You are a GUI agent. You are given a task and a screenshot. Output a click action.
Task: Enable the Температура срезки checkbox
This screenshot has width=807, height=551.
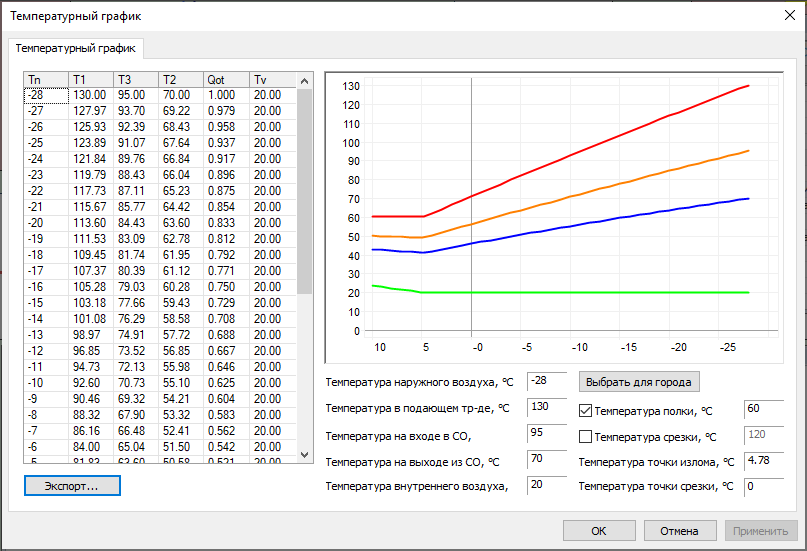tap(586, 436)
